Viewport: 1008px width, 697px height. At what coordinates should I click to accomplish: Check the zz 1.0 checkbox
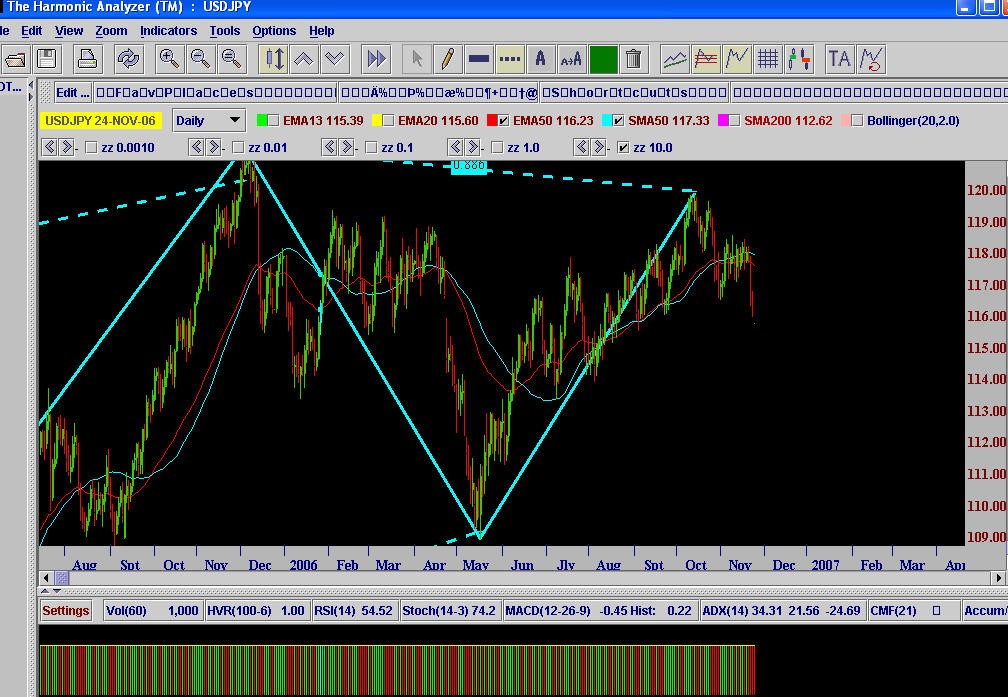497,148
